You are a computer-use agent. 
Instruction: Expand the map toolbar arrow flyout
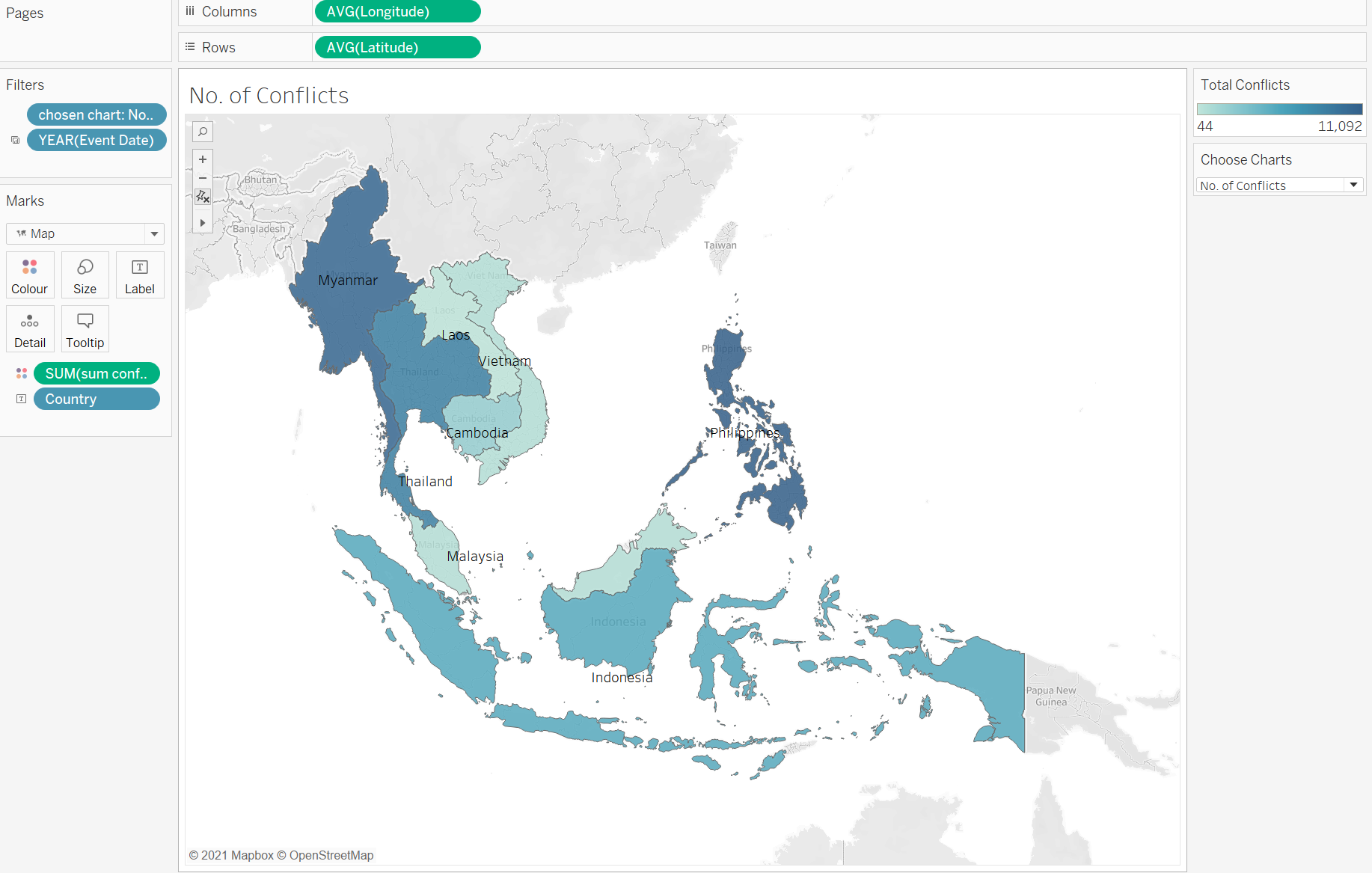point(203,223)
